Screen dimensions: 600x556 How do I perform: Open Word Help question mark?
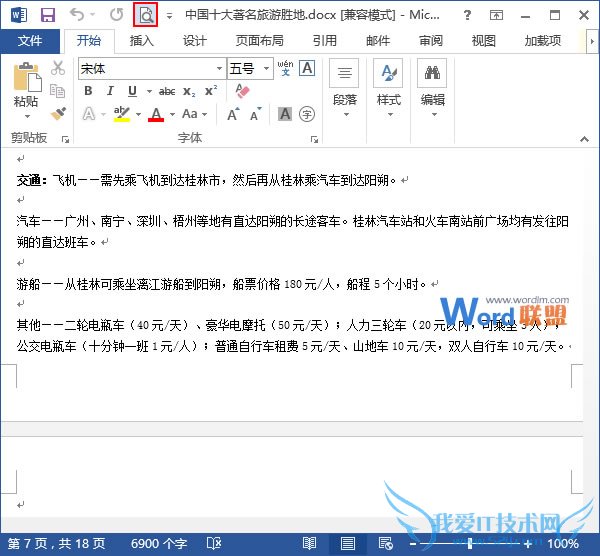(467, 15)
